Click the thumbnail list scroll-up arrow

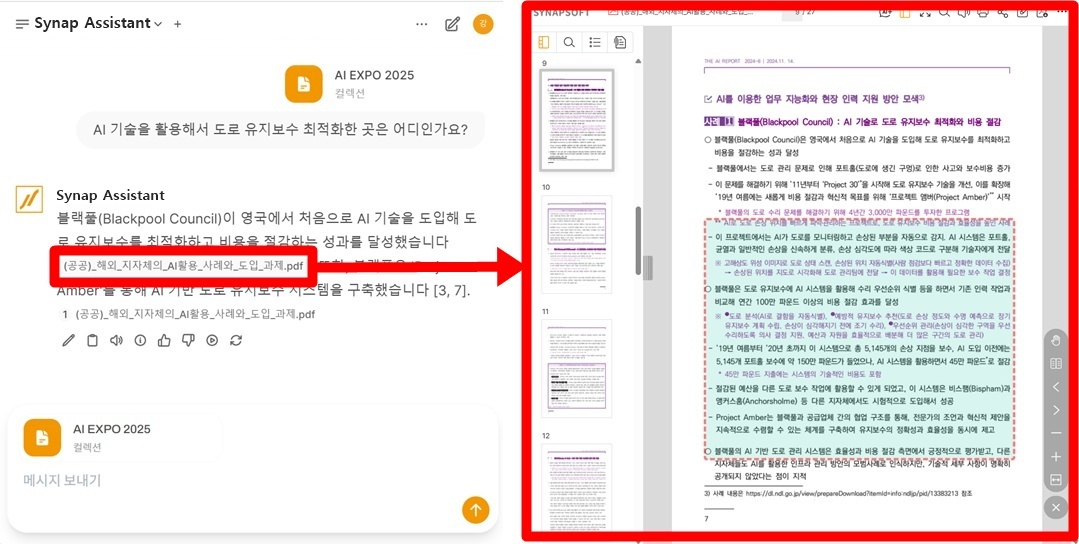[x=639, y=63]
